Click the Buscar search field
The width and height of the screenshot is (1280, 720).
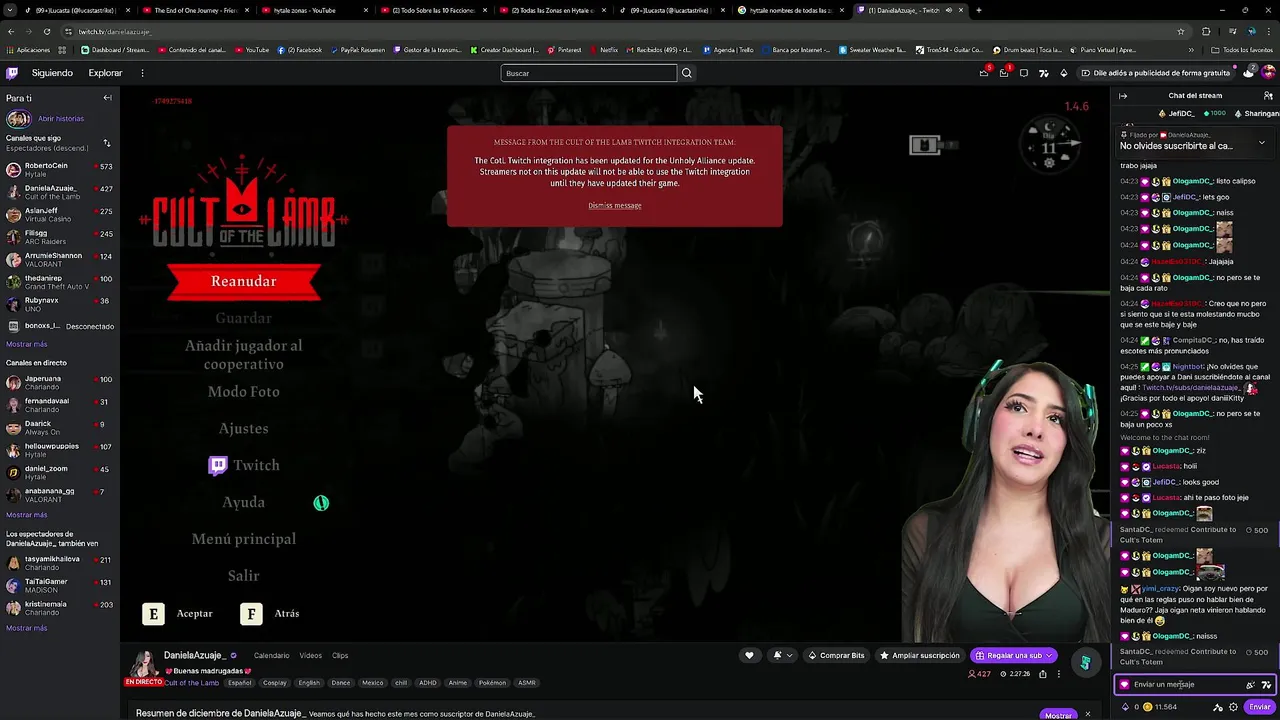point(589,73)
